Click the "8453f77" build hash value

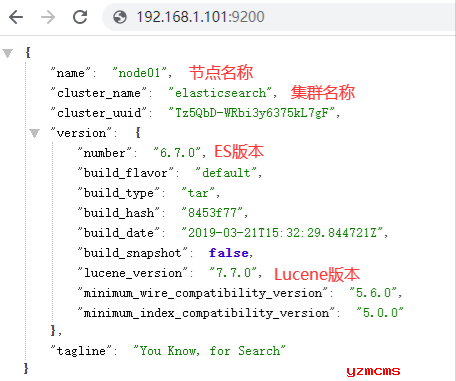pos(212,213)
